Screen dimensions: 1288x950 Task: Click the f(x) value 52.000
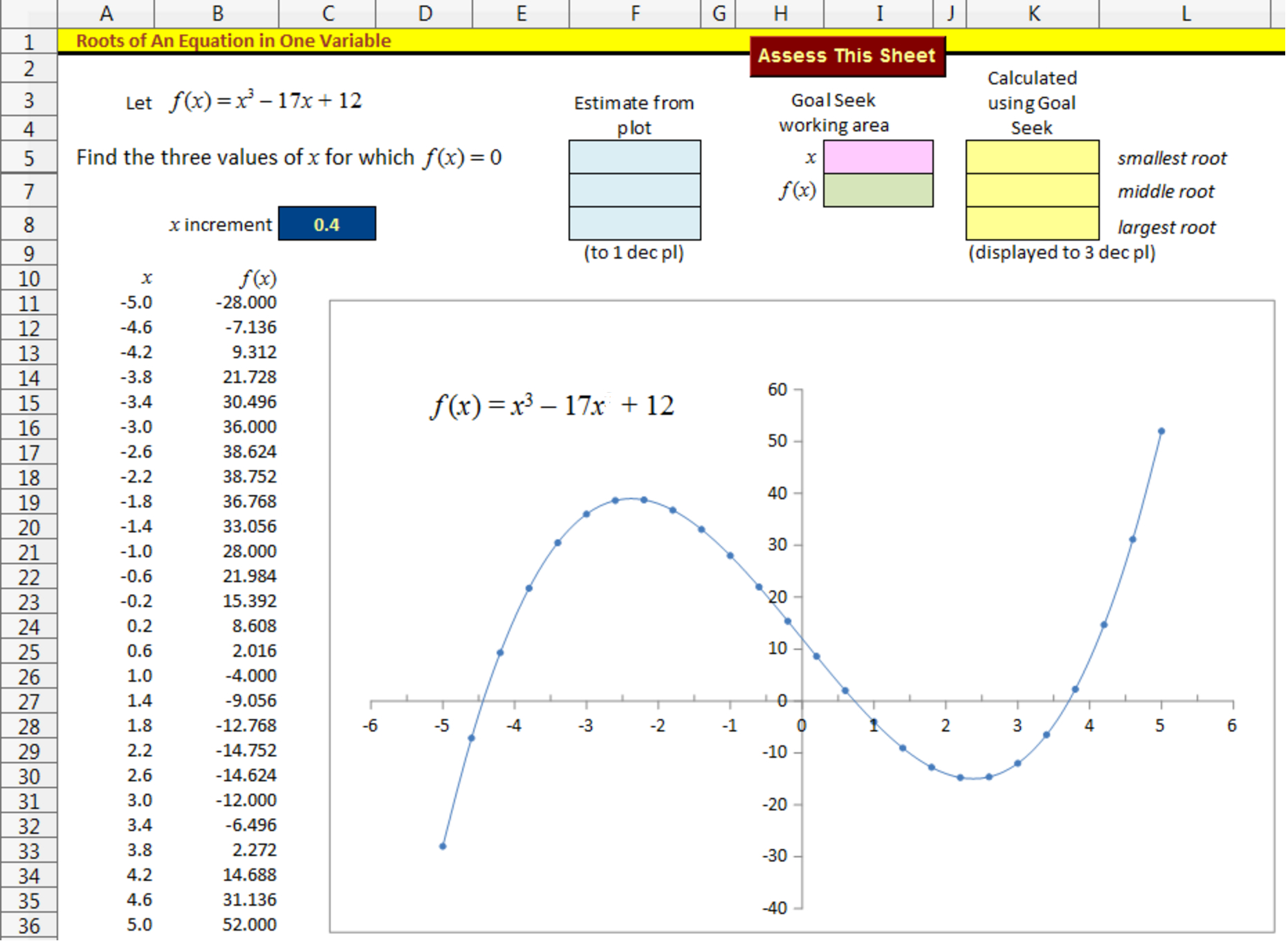[x=249, y=925]
